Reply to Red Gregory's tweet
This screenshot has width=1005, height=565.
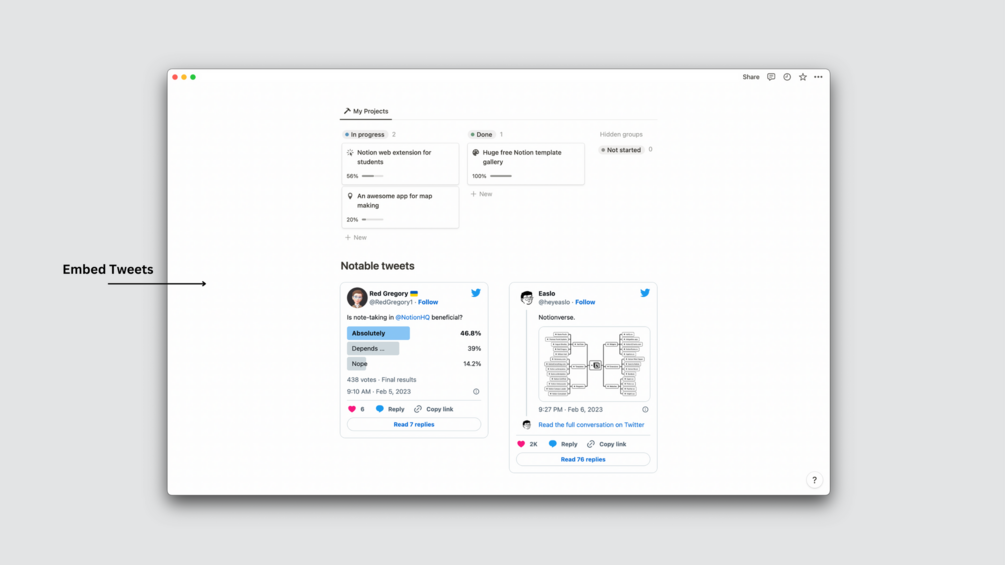[x=390, y=409]
